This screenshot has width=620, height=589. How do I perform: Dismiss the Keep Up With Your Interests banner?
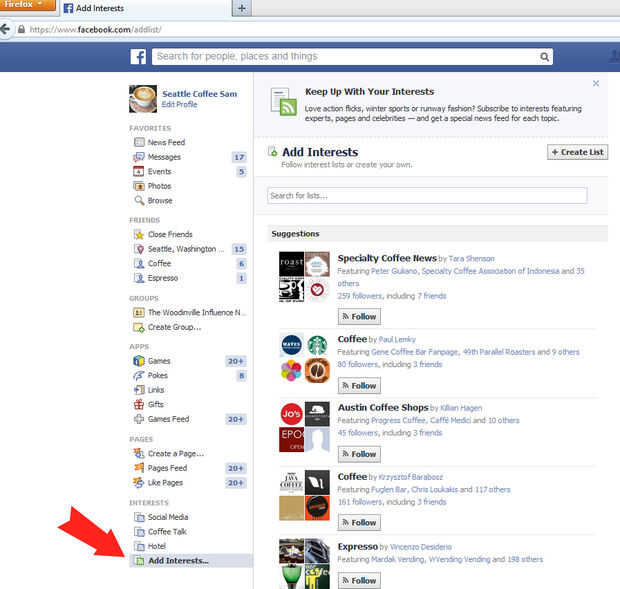click(595, 83)
